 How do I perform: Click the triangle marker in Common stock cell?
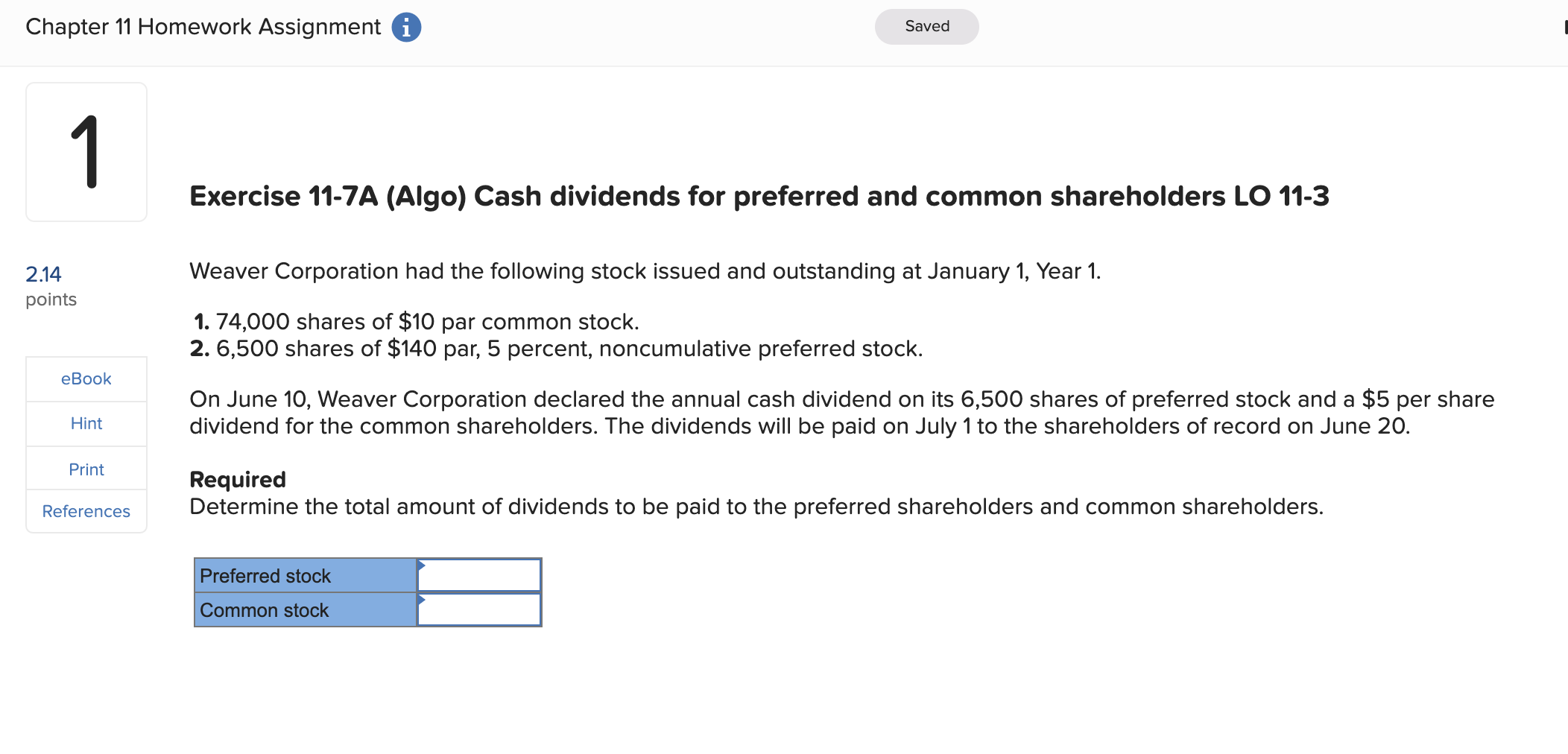421,600
